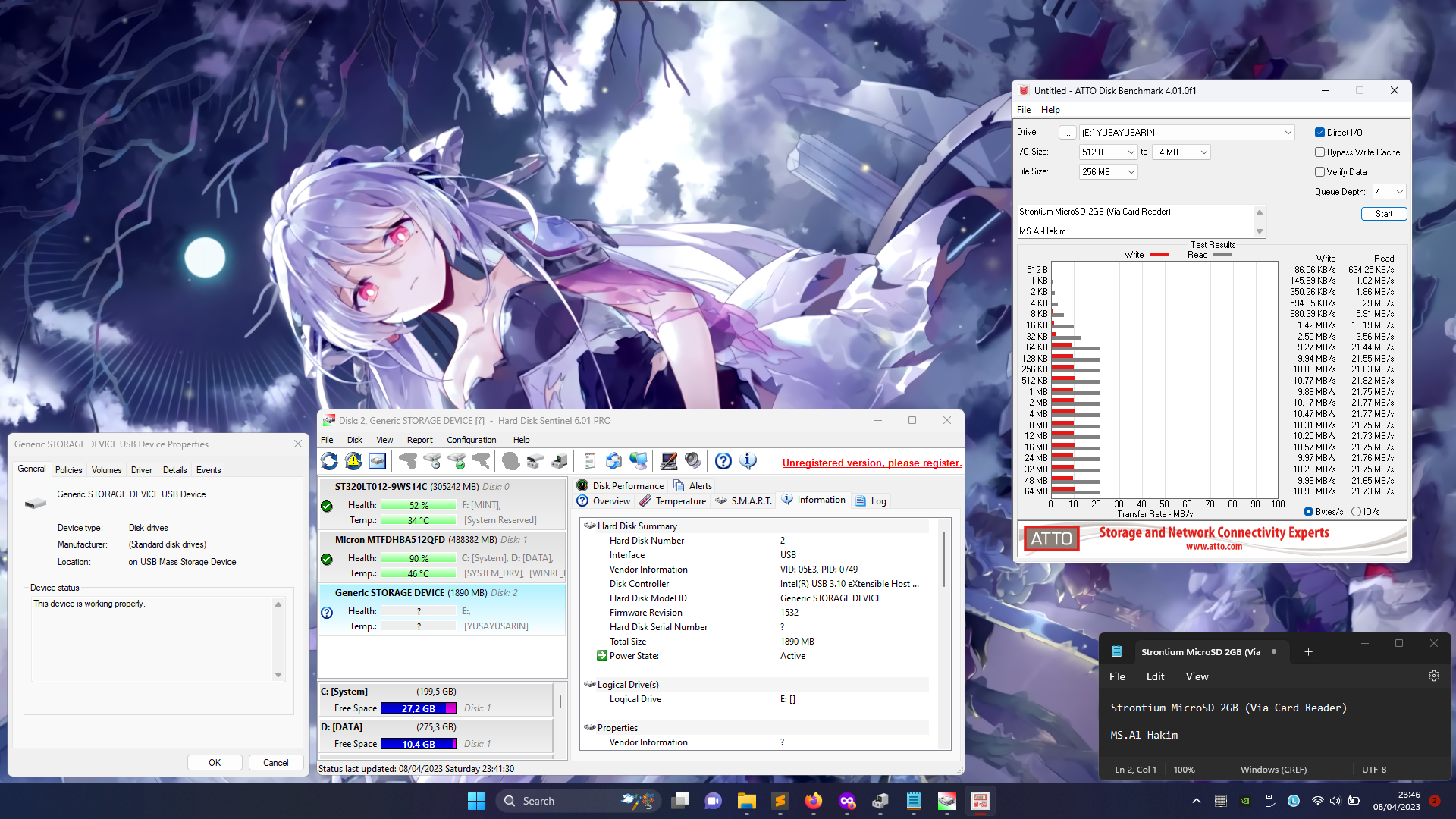Enable Verify Data checkbox
This screenshot has height=819, width=1456.
[x=1319, y=172]
